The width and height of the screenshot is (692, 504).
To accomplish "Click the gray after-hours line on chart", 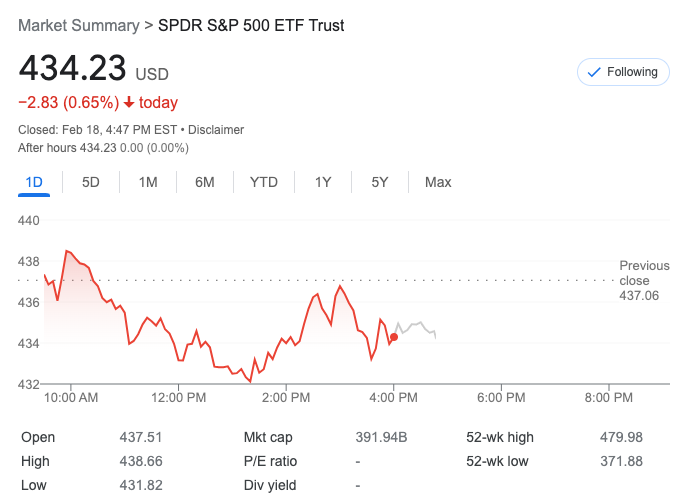I will 416,326.
